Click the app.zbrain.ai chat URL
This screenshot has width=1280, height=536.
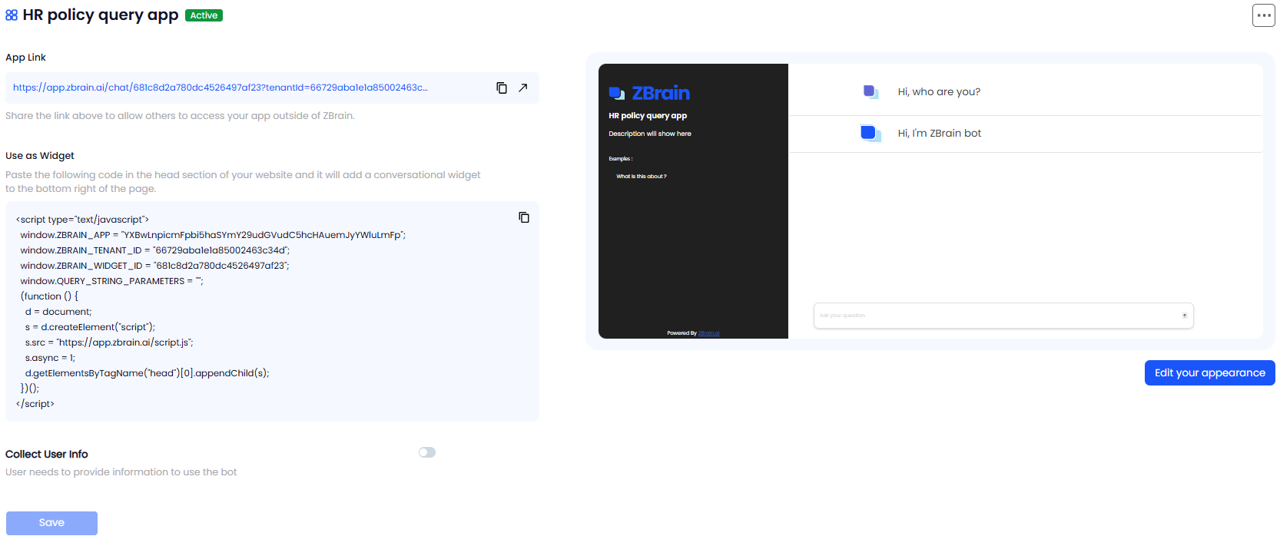click(x=220, y=88)
